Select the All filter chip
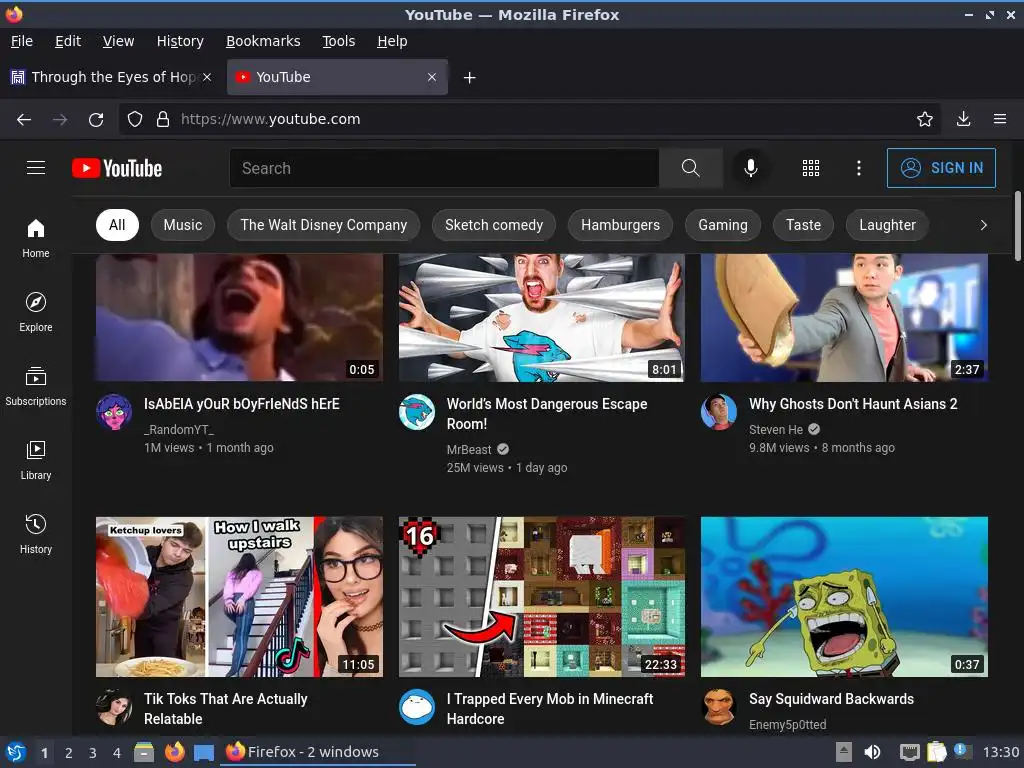The height and width of the screenshot is (768, 1024). 117,225
